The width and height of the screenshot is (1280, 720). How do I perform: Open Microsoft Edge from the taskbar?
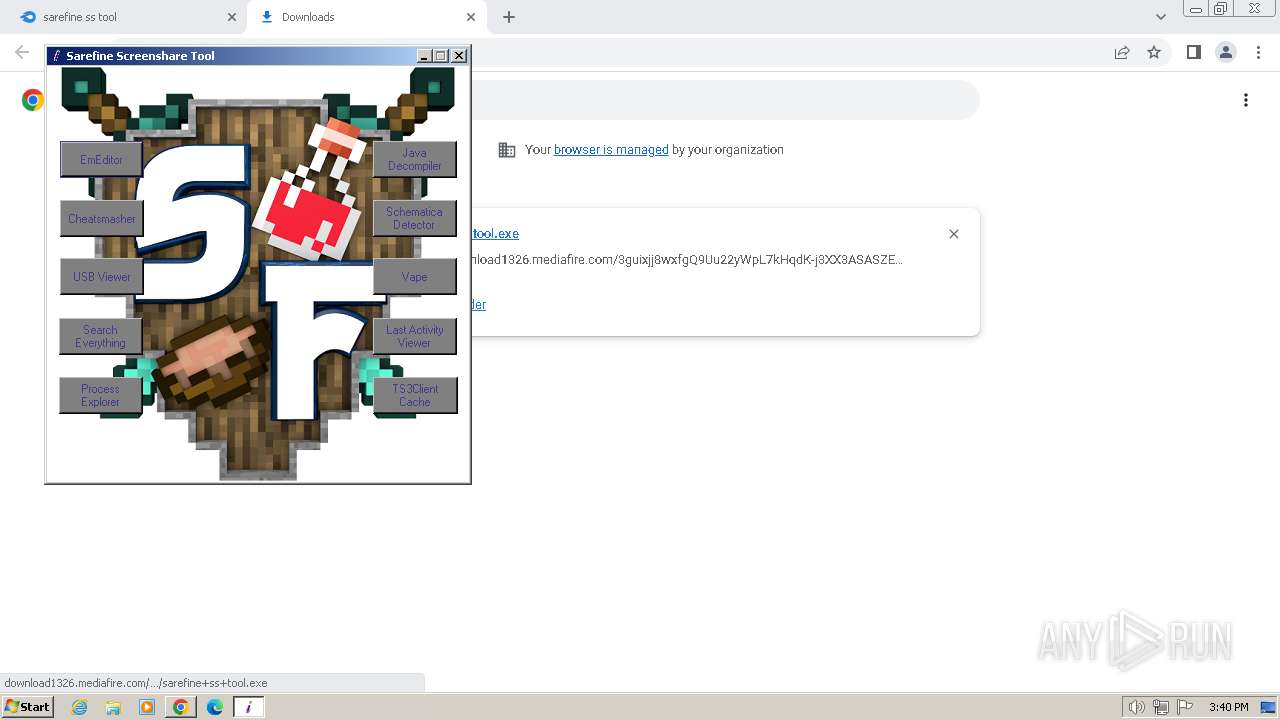click(x=215, y=707)
